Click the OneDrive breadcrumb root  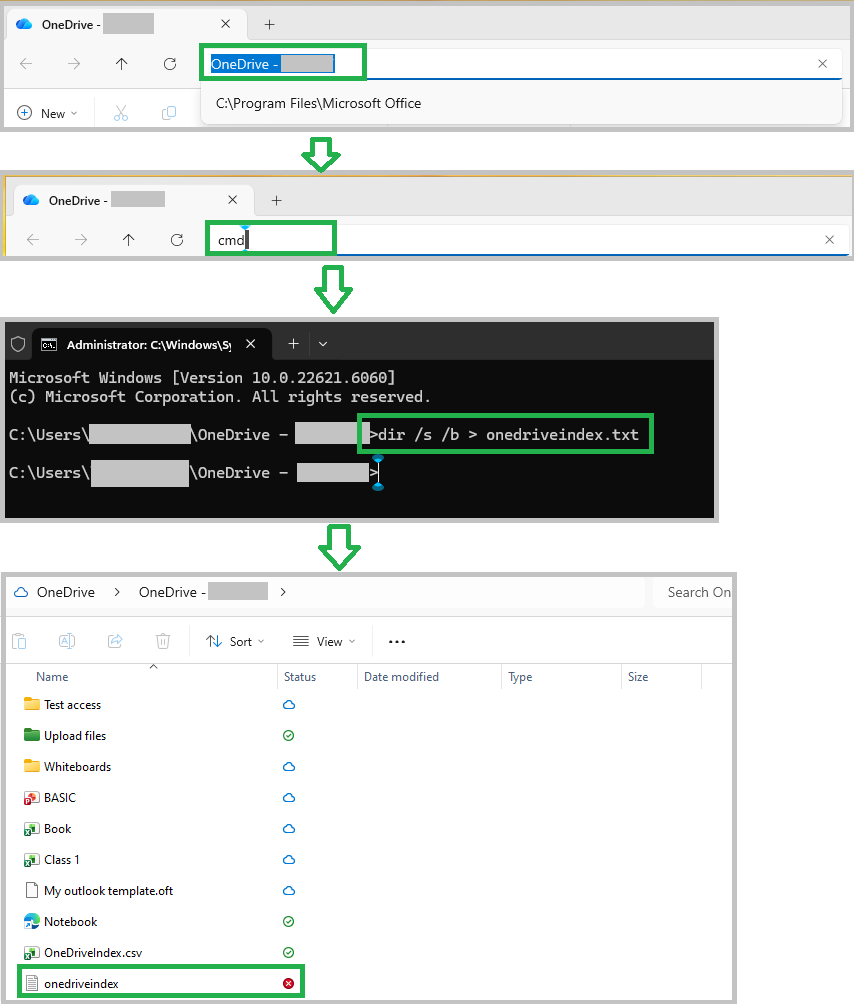pos(65,592)
